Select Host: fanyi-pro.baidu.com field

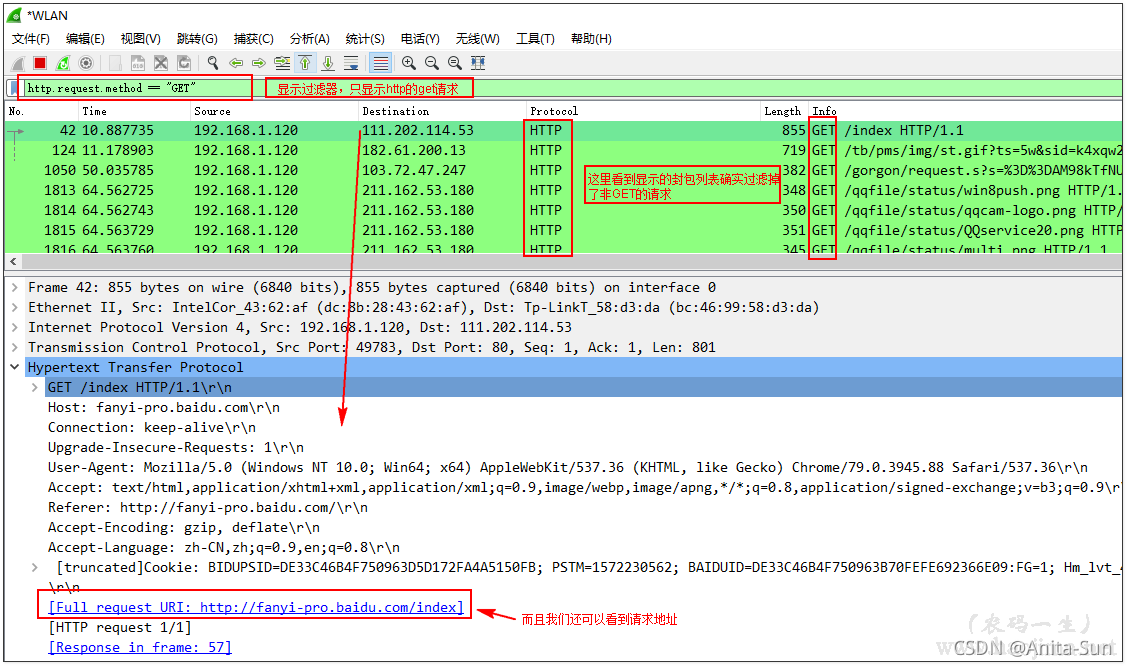pyautogui.click(x=164, y=407)
